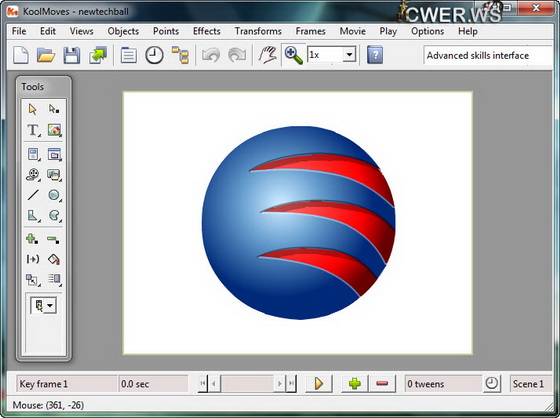Delete key frame with the red minus button

tap(382, 384)
